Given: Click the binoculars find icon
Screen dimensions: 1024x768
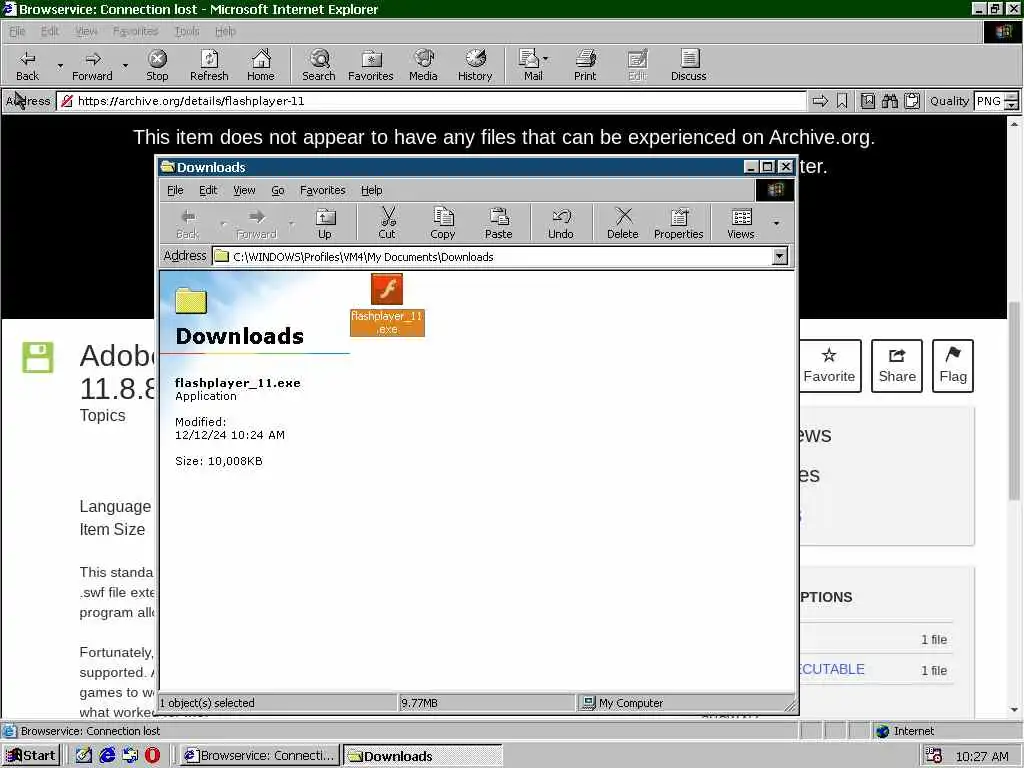Looking at the screenshot, I should [889, 101].
